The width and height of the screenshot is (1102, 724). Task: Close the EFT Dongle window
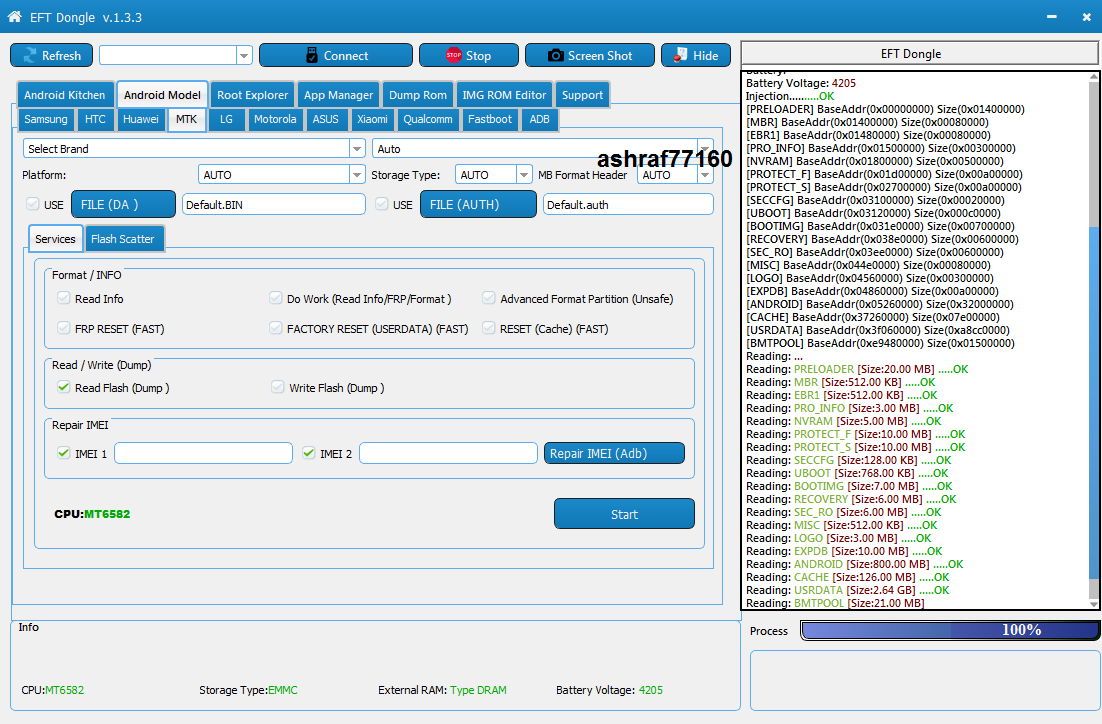click(1087, 17)
